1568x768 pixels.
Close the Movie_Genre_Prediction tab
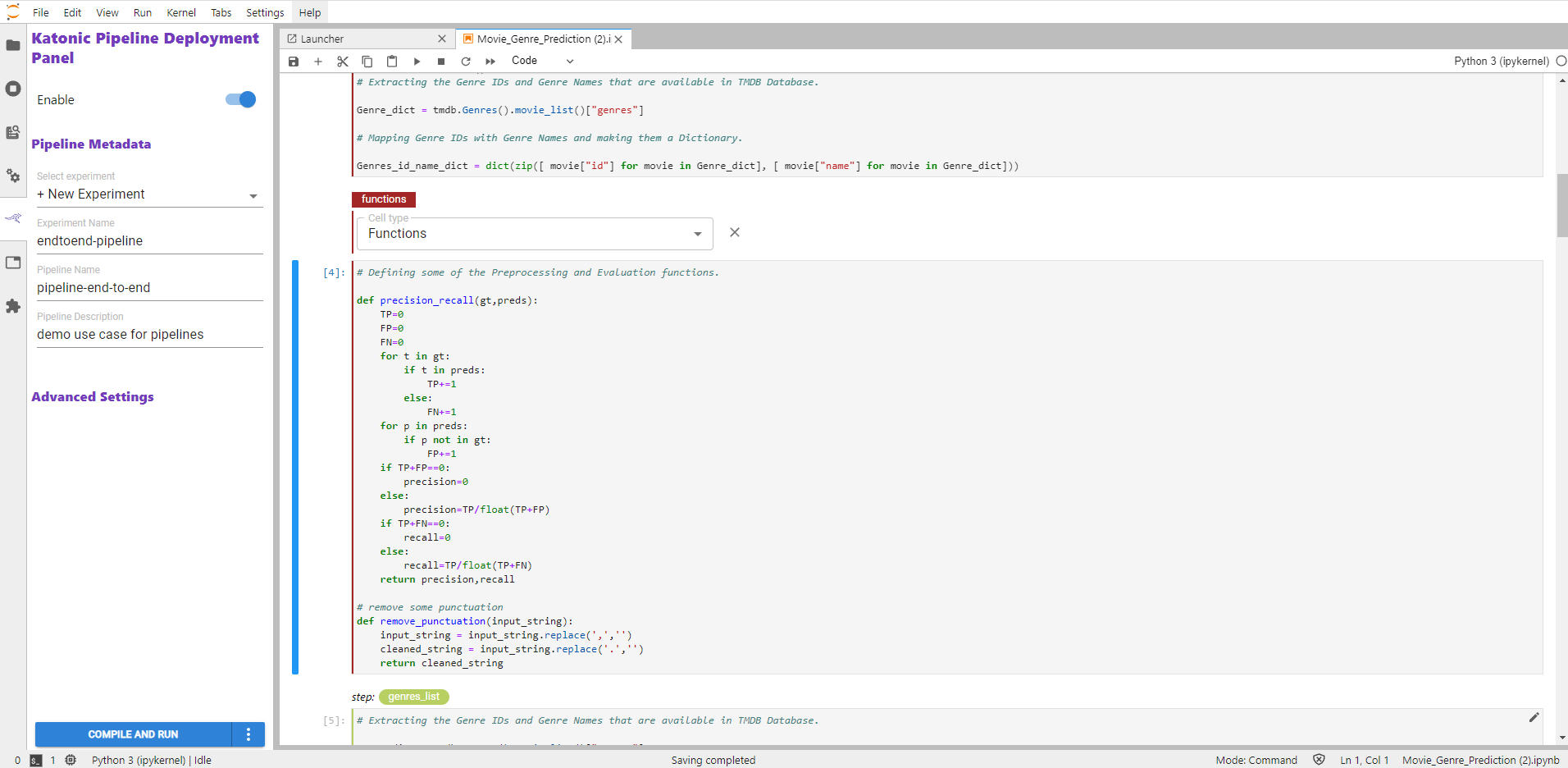pyautogui.click(x=619, y=39)
